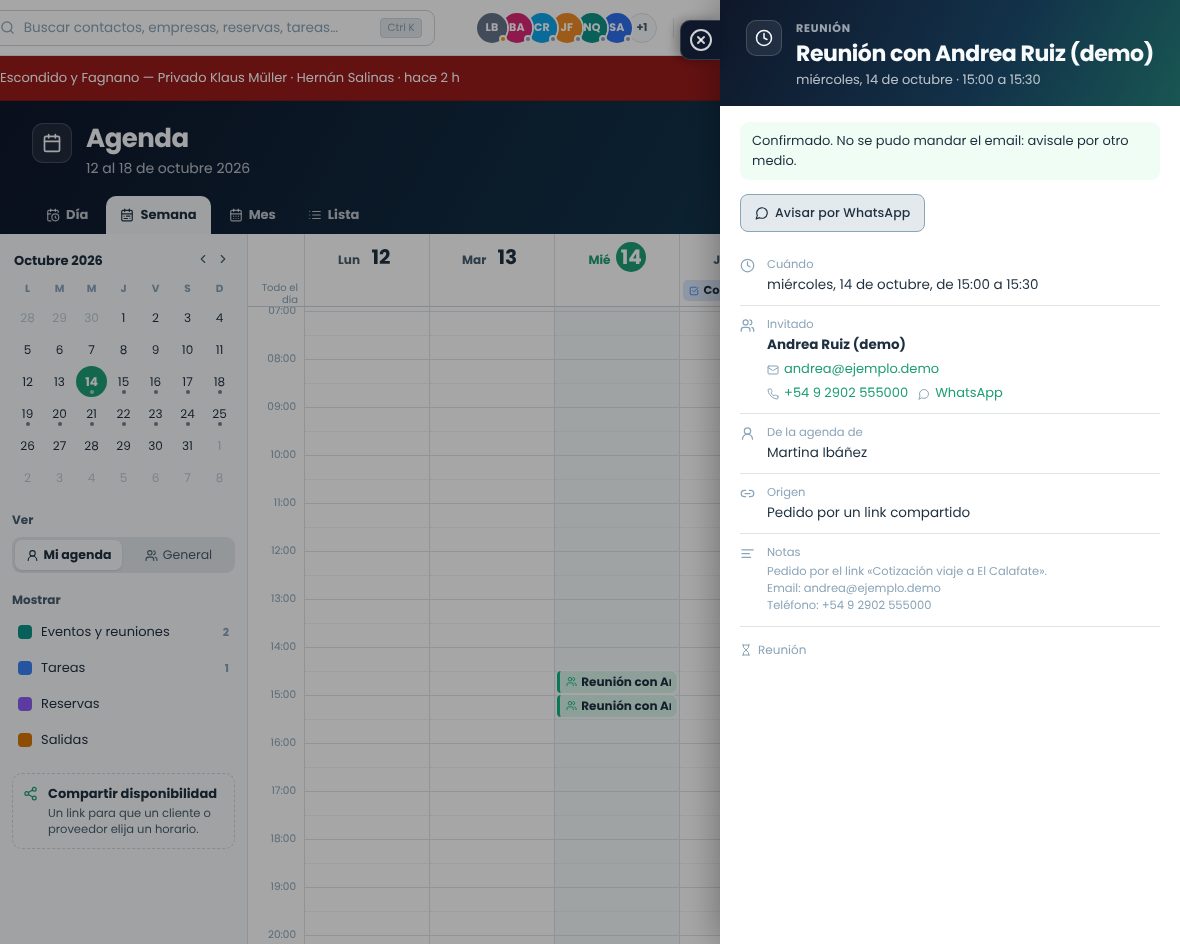Select day 15 in mini calendar
This screenshot has width=1180, height=944.
point(123,382)
